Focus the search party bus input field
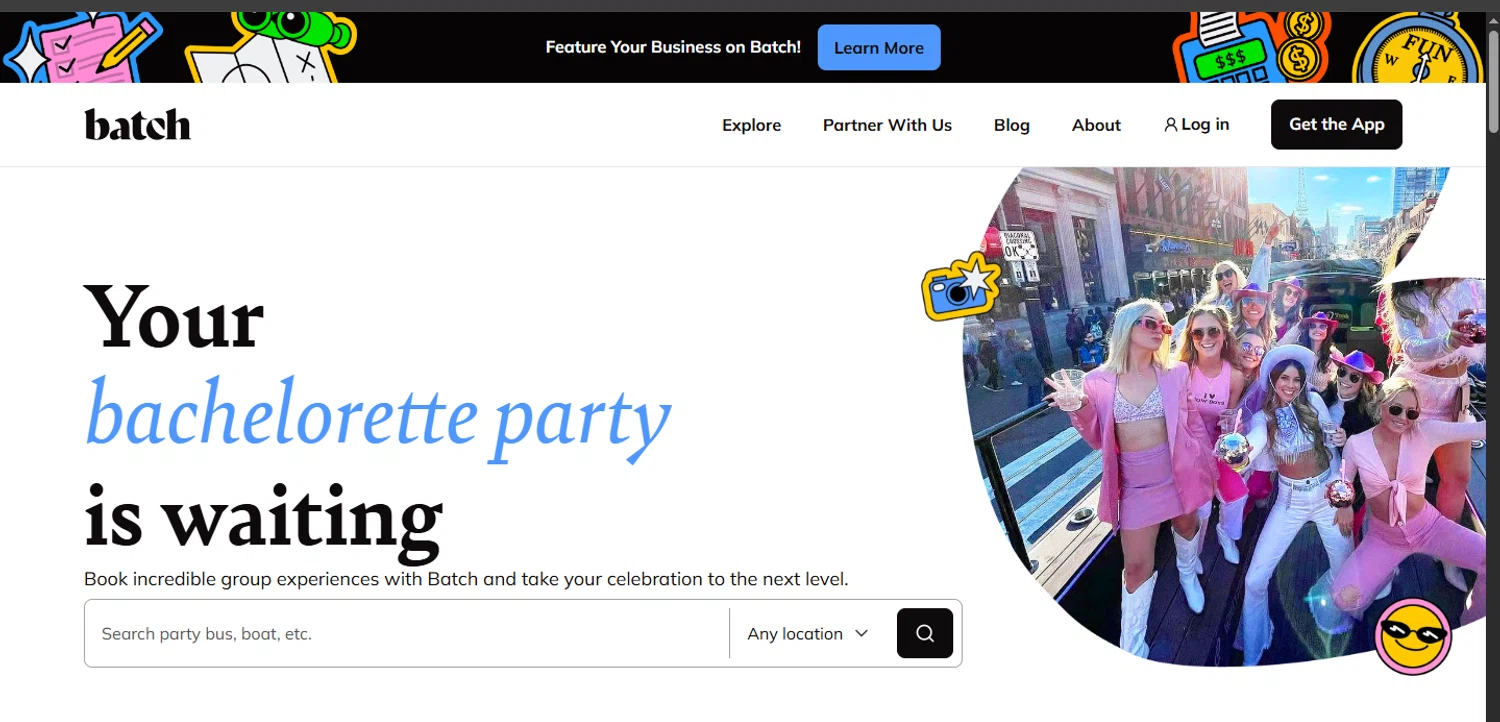The width and height of the screenshot is (1500, 722). (407, 634)
